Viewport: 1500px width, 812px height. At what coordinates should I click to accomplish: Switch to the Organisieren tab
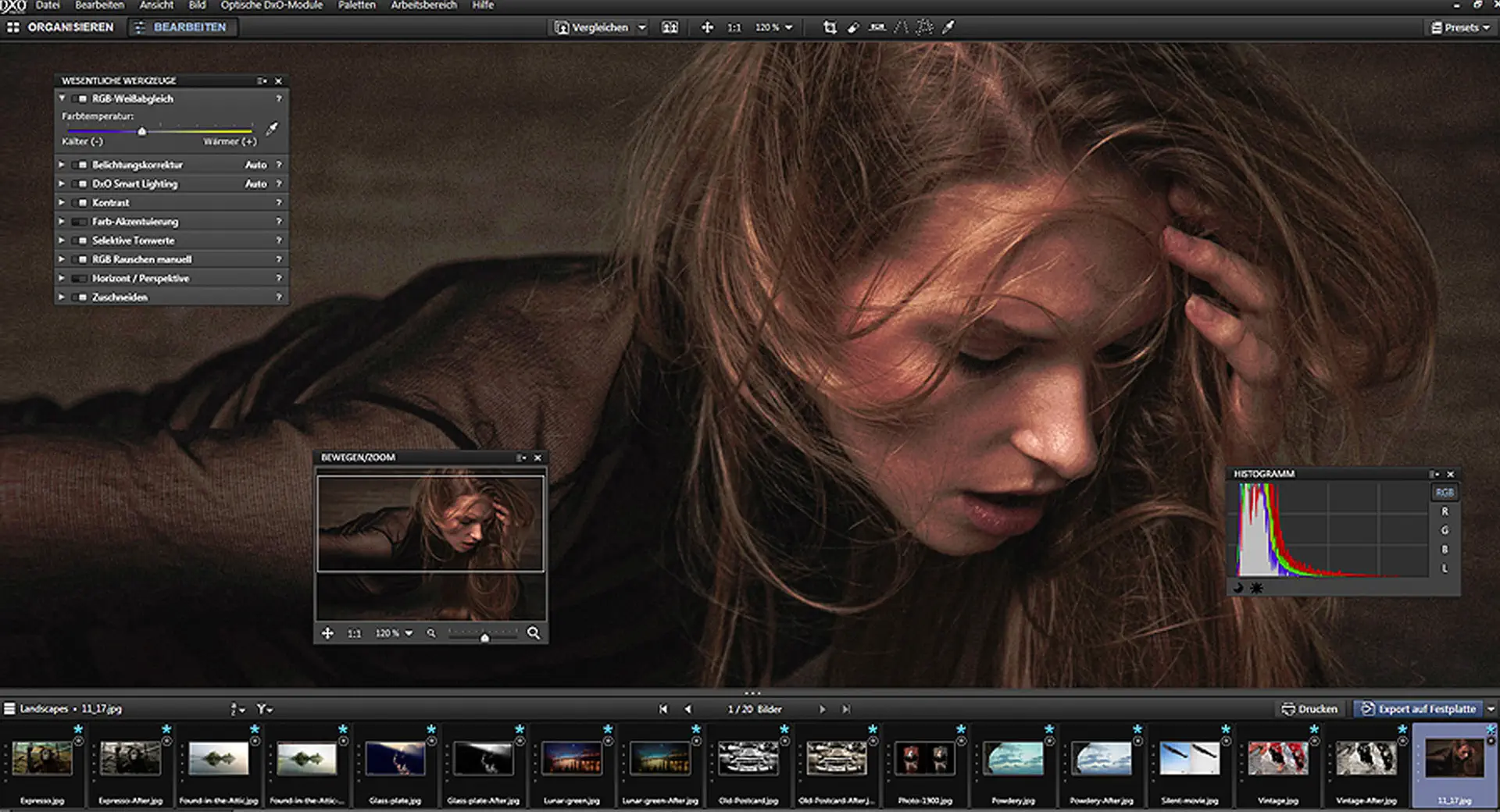[x=62, y=27]
